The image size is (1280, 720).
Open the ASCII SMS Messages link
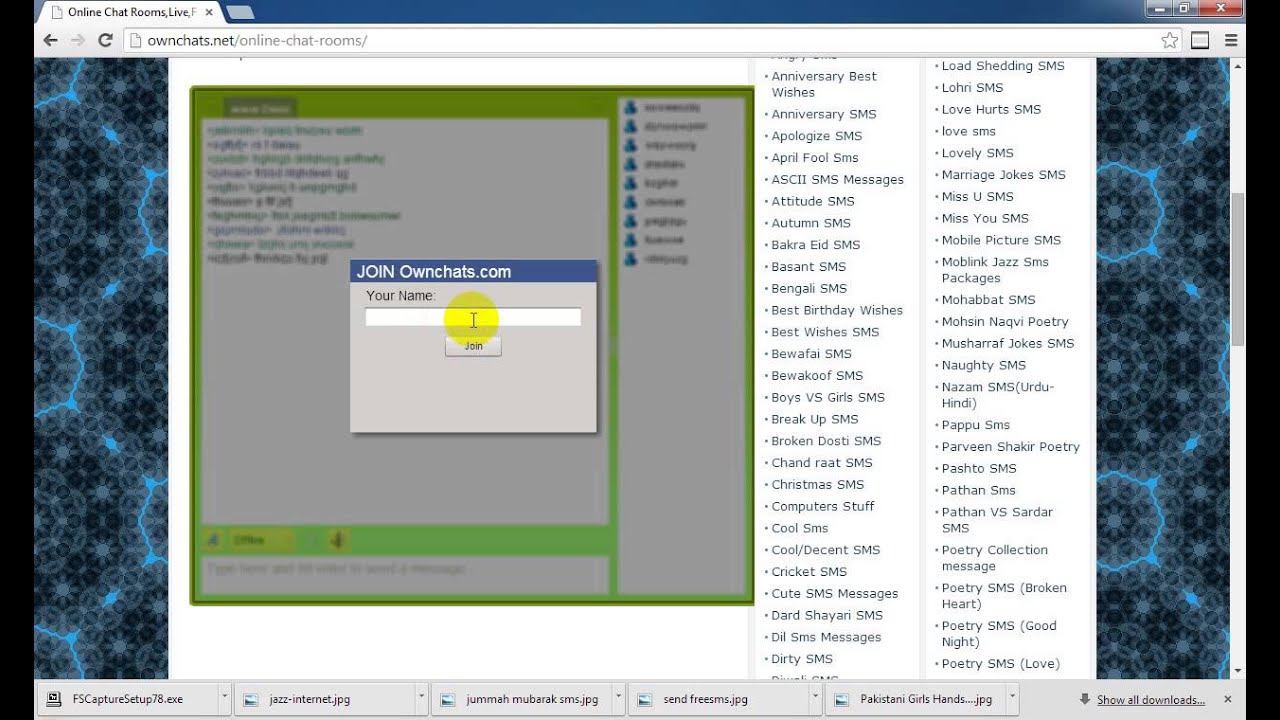837,180
